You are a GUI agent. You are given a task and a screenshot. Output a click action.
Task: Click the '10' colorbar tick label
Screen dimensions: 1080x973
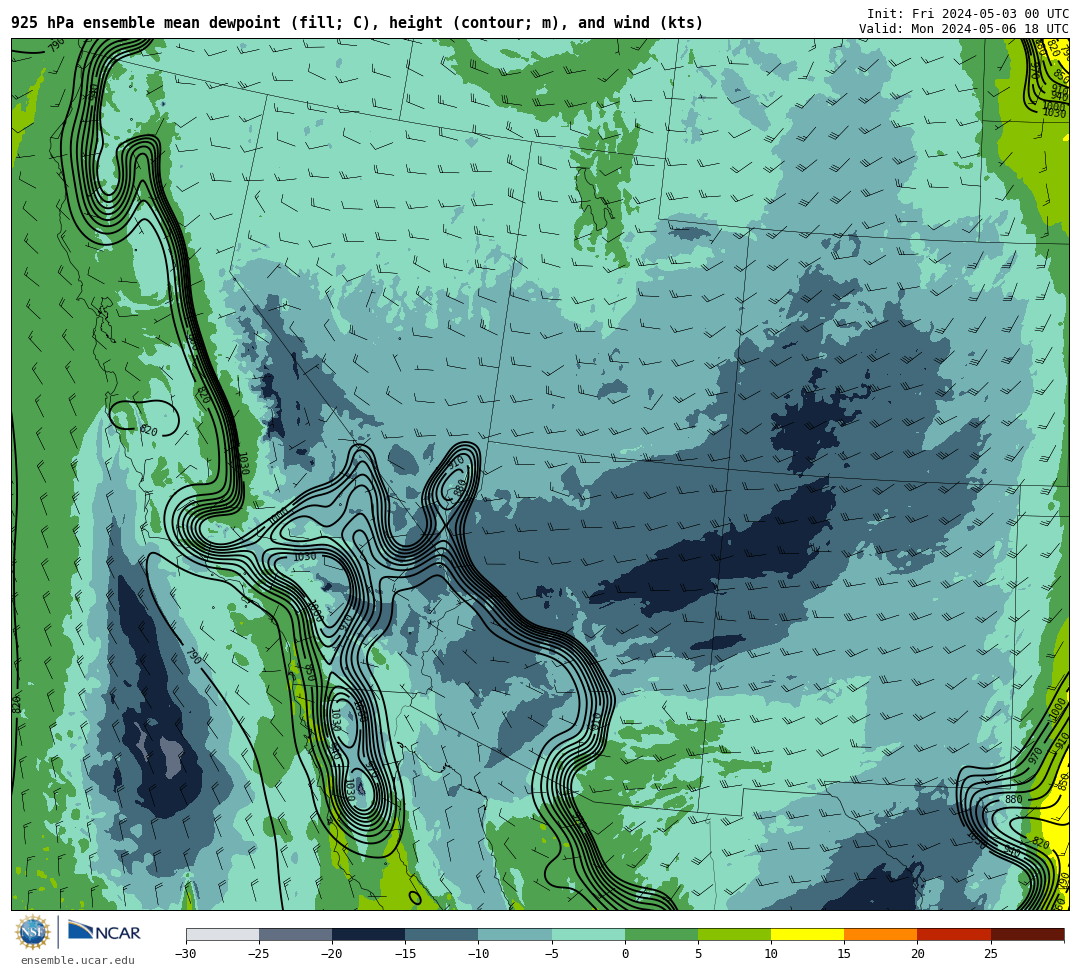click(771, 954)
